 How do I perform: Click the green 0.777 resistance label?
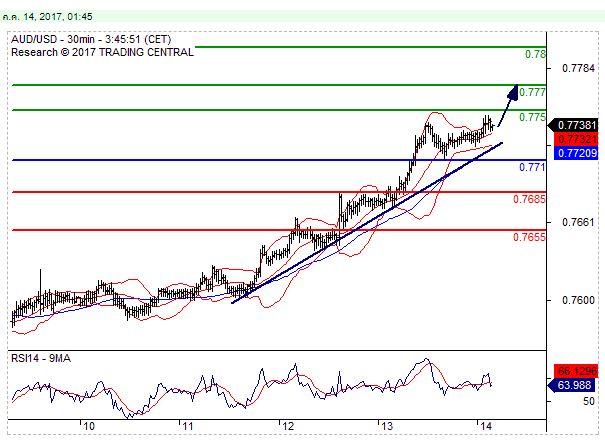tap(532, 92)
